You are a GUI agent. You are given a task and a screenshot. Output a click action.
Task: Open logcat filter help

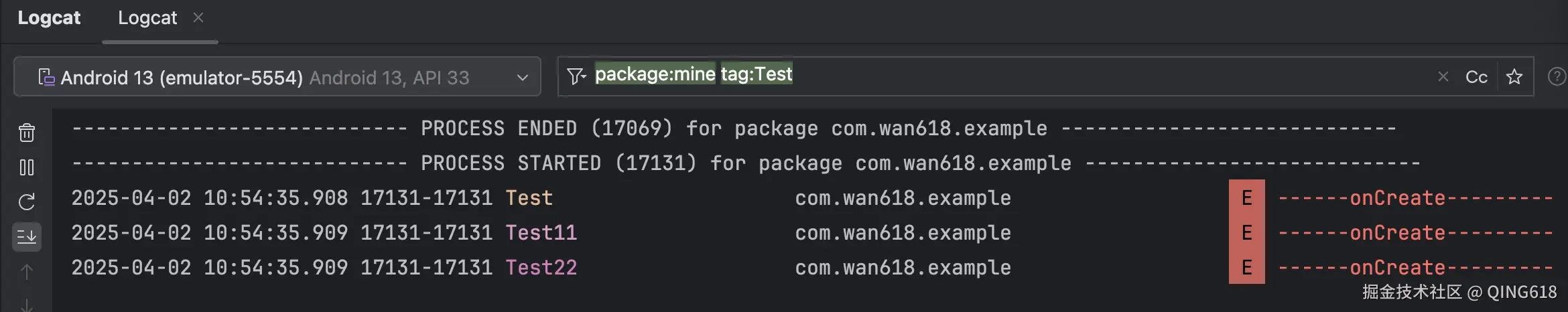[1557, 77]
